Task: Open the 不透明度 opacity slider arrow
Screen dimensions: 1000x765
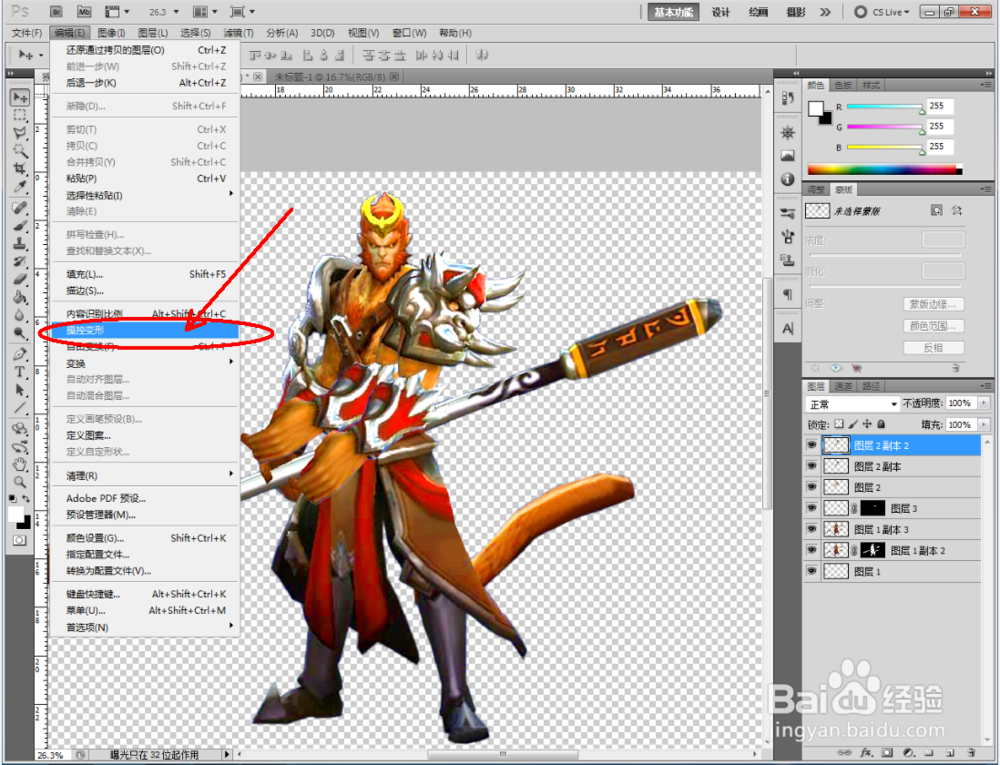Action: tap(984, 403)
